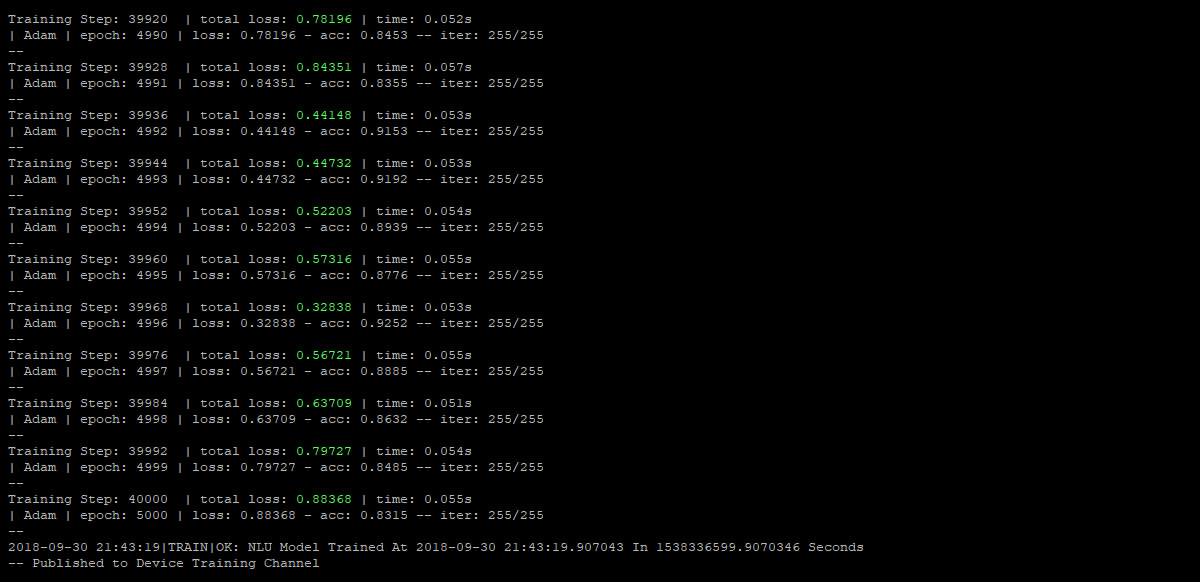Select the text "Training Step: 39920"
Viewport: 1200px width, 582px height.
click(x=88, y=19)
